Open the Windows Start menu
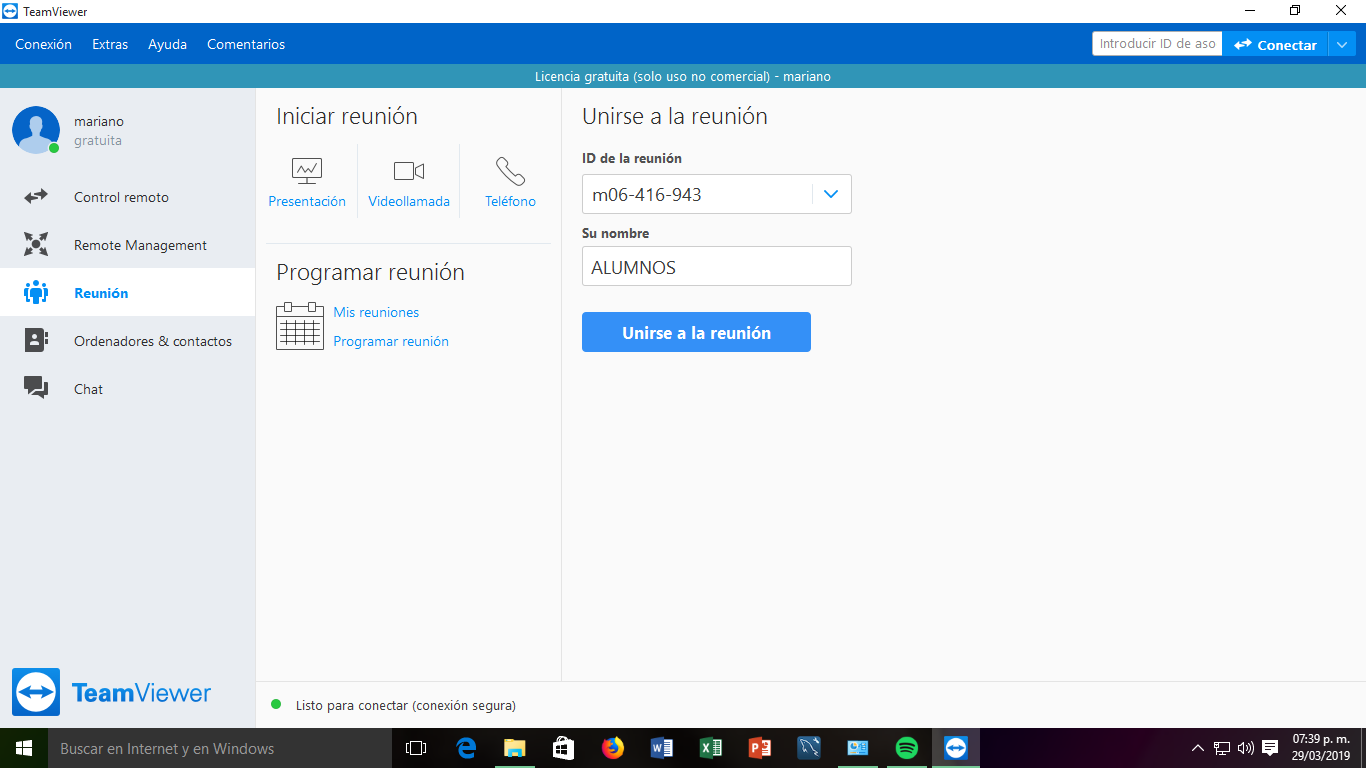The image size is (1366, 768). point(24,748)
